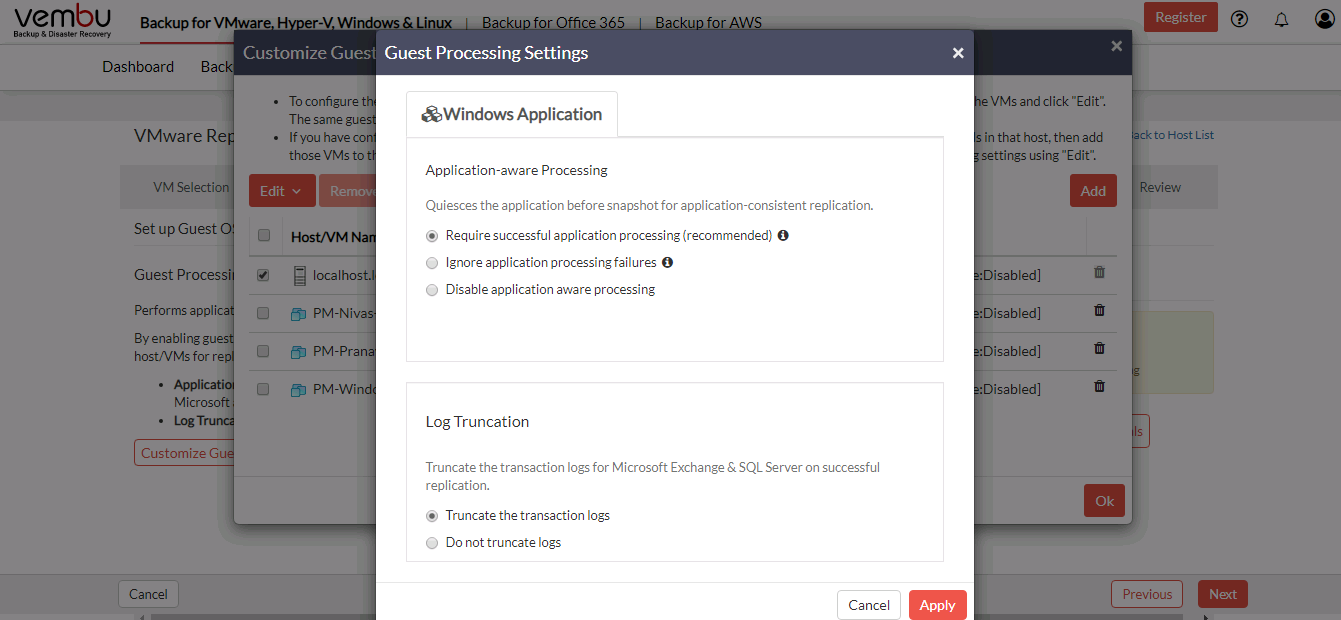The height and width of the screenshot is (620, 1341).
Task: Close the Guest Processing Settings dialog
Action: [x=958, y=53]
